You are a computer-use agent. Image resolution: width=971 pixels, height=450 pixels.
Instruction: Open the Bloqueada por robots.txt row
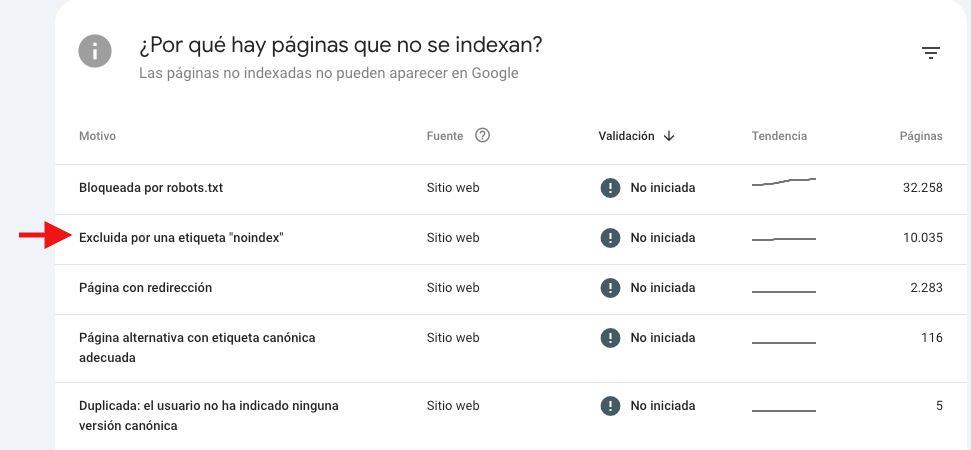point(510,189)
